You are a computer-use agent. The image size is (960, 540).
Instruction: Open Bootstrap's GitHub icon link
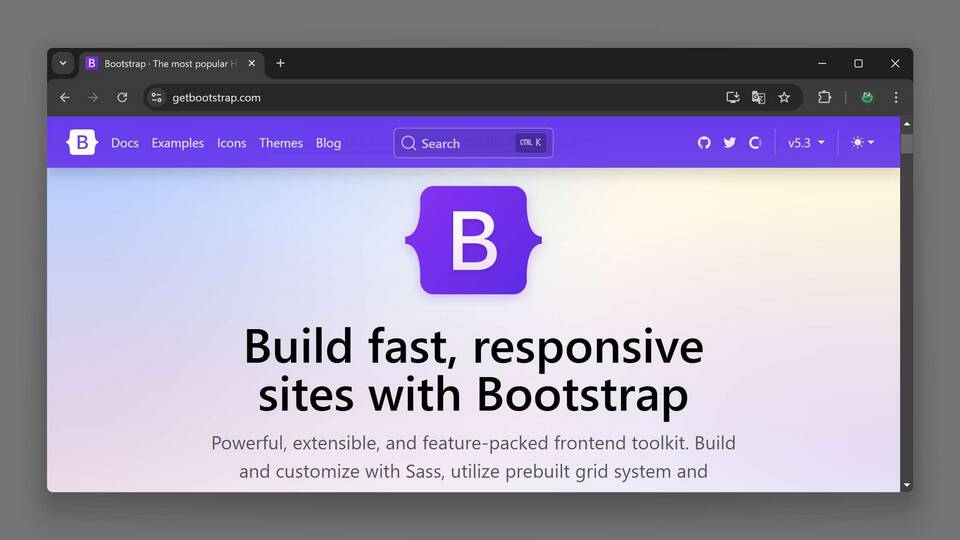704,143
